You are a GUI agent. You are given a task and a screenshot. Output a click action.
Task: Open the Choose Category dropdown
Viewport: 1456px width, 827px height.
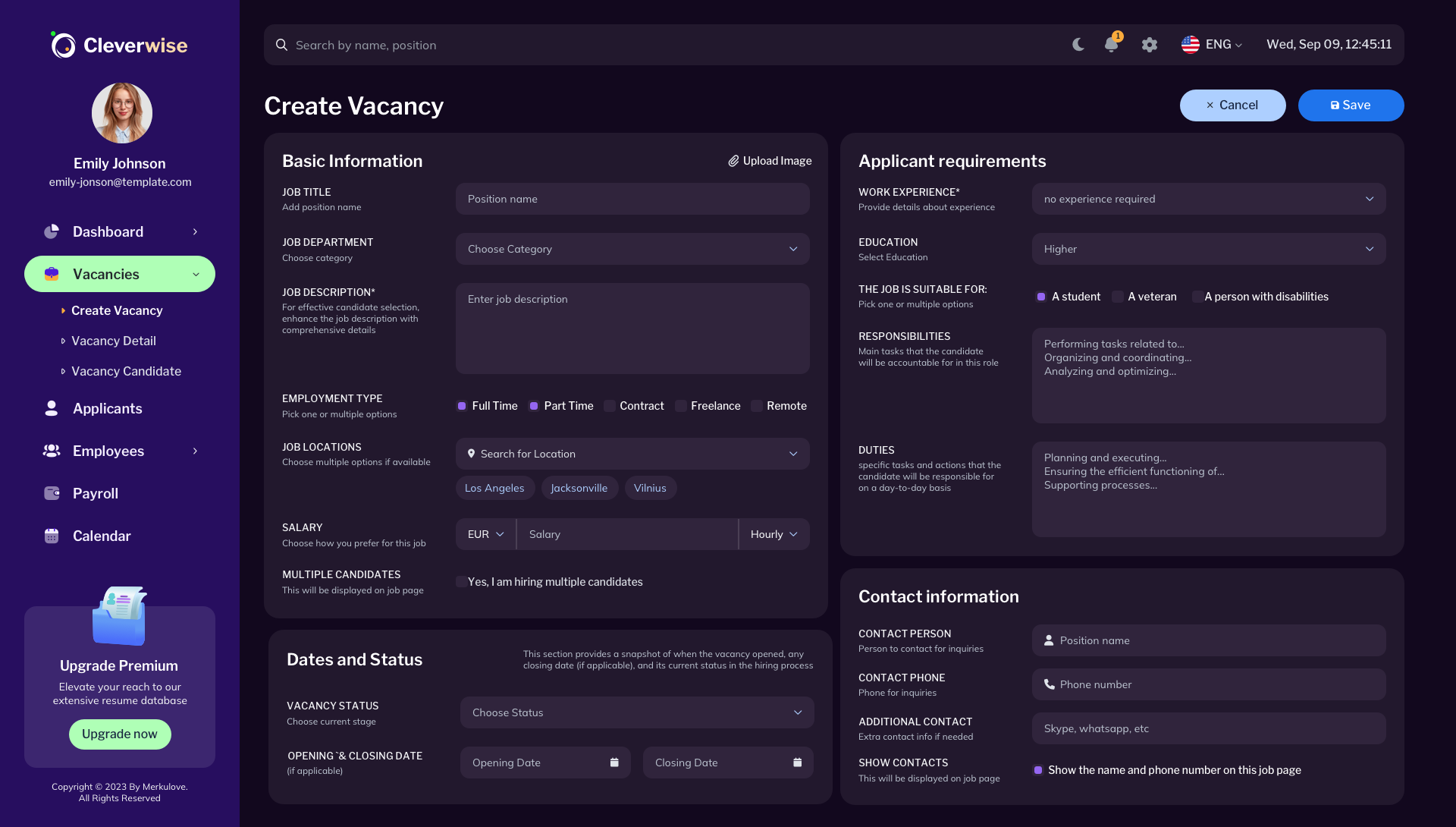click(x=632, y=249)
